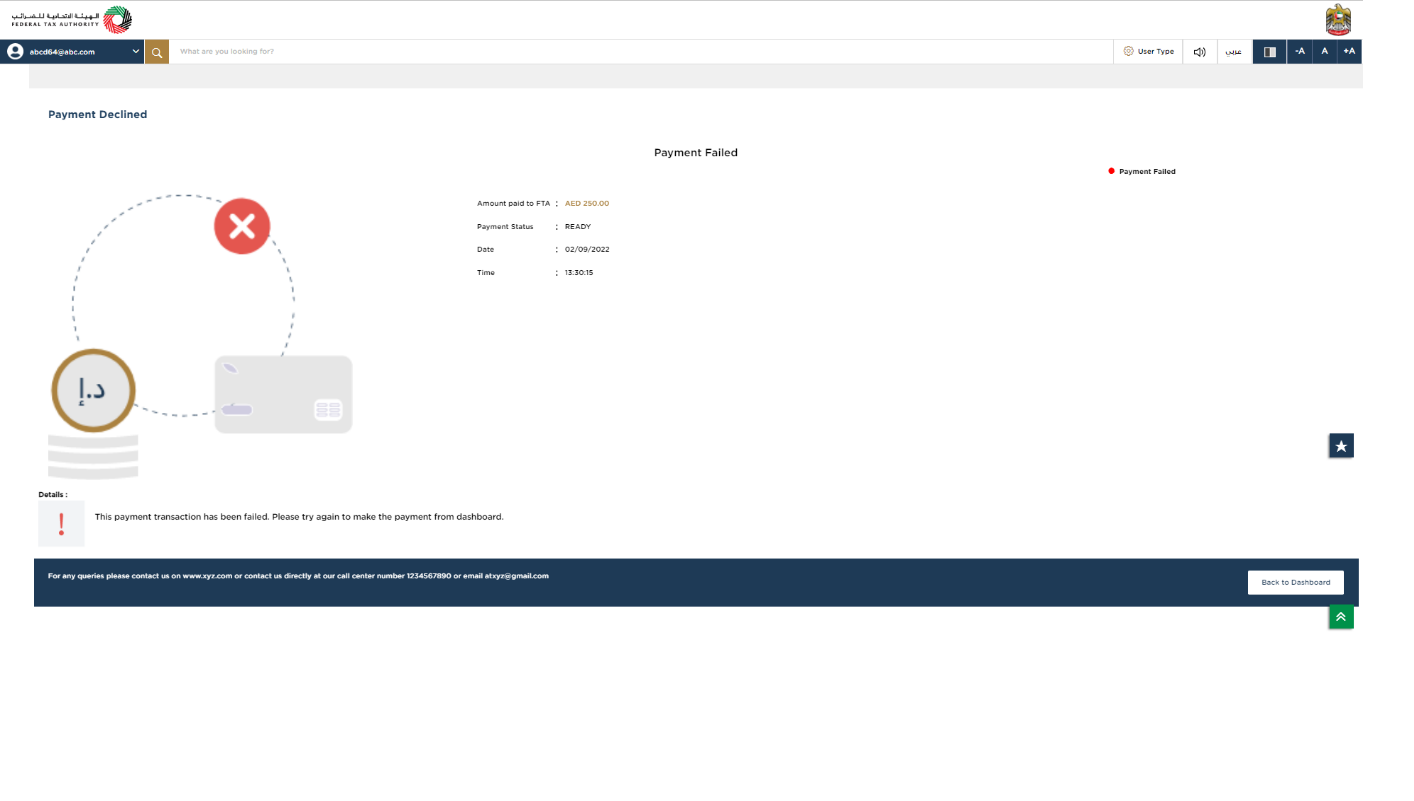The width and height of the screenshot is (1414, 801).
Task: Reset font size with A
Action: tap(1325, 51)
